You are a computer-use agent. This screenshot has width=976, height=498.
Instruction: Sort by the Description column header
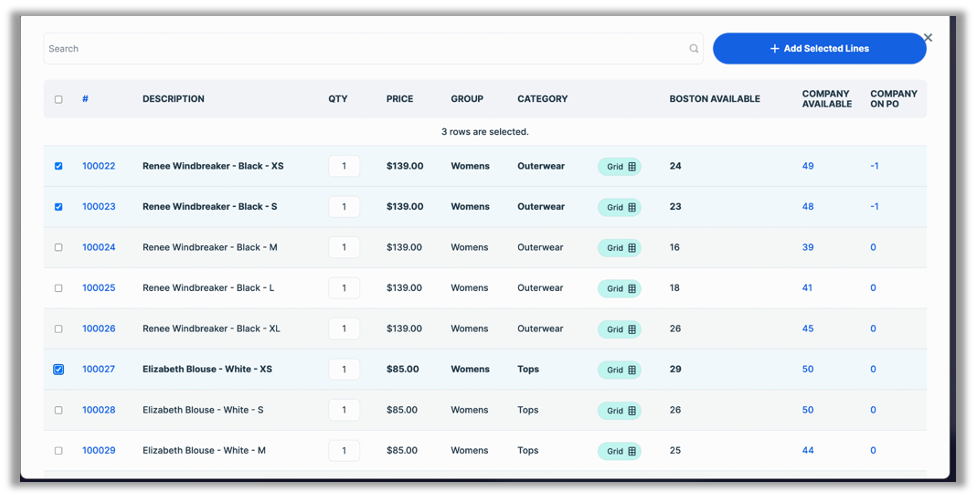pyautogui.click(x=173, y=99)
